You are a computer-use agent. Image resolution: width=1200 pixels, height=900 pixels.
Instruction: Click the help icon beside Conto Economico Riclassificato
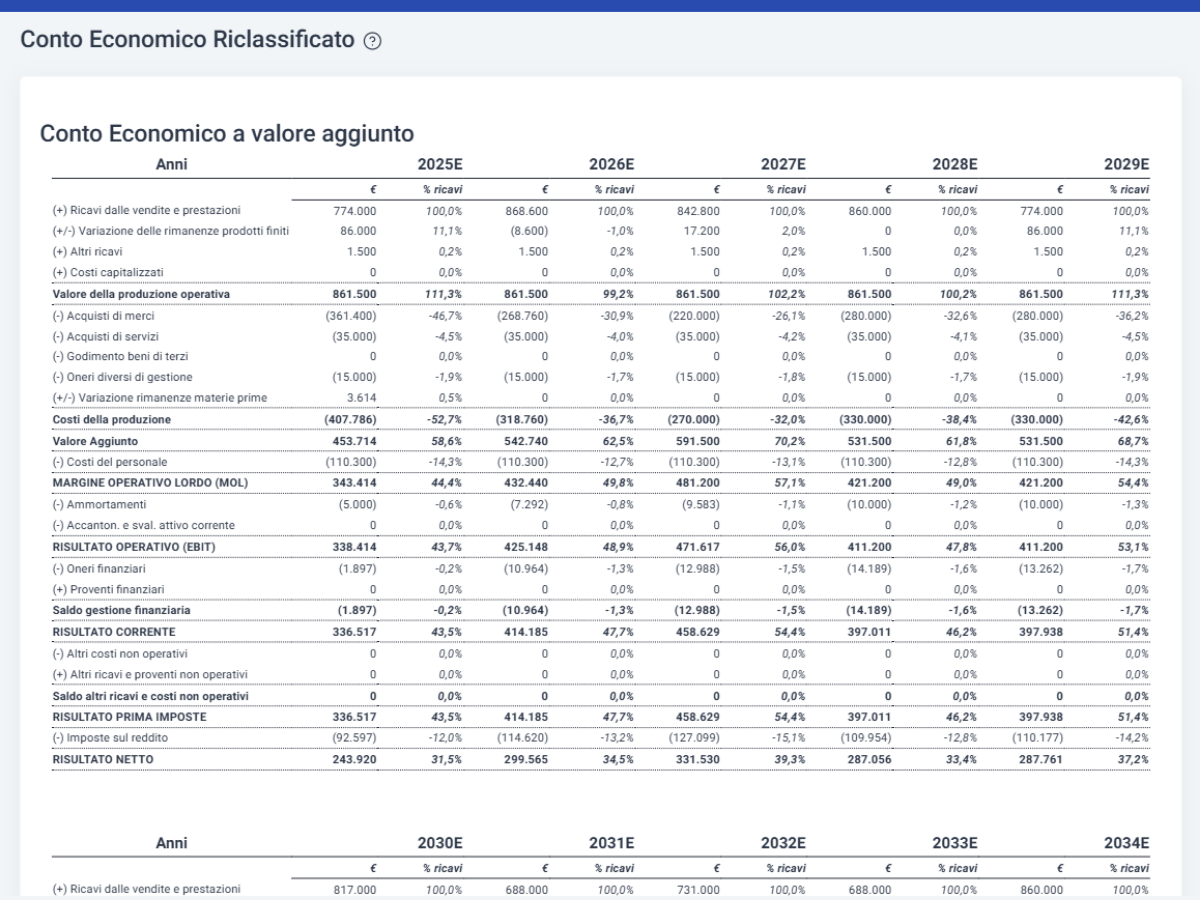point(372,41)
